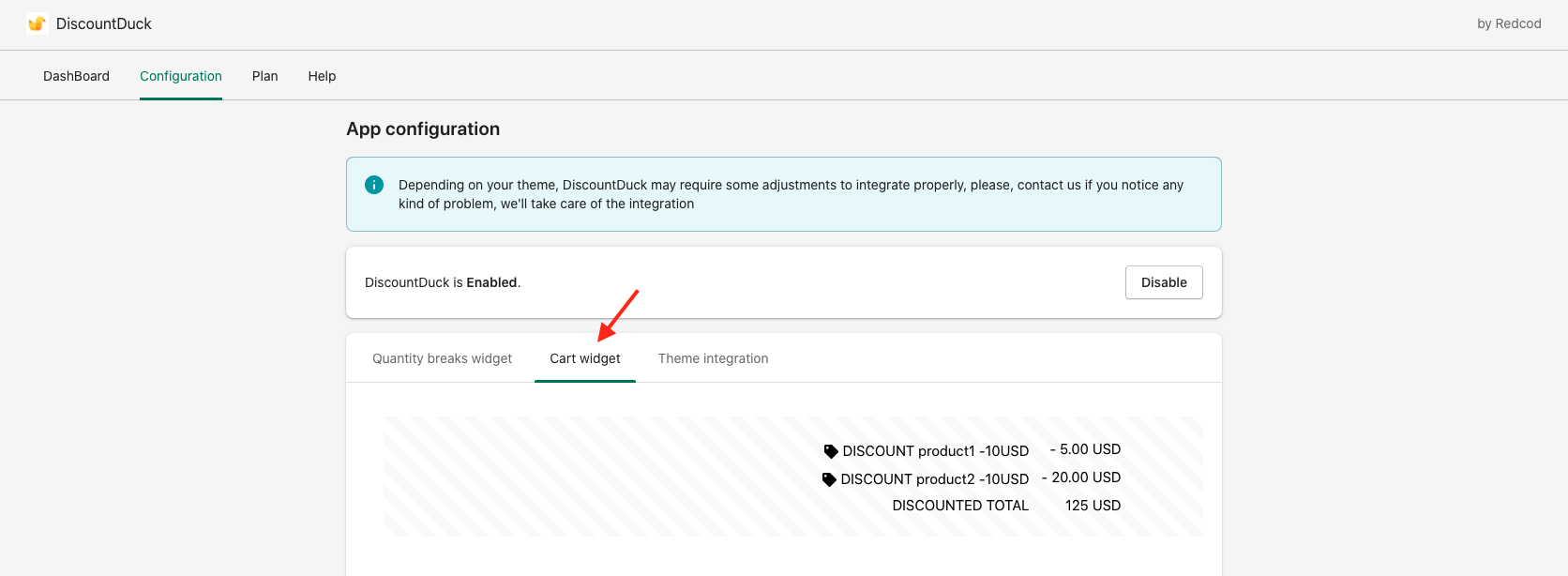This screenshot has width=1568, height=576.
Task: Select the Configuration tab
Action: [x=181, y=76]
